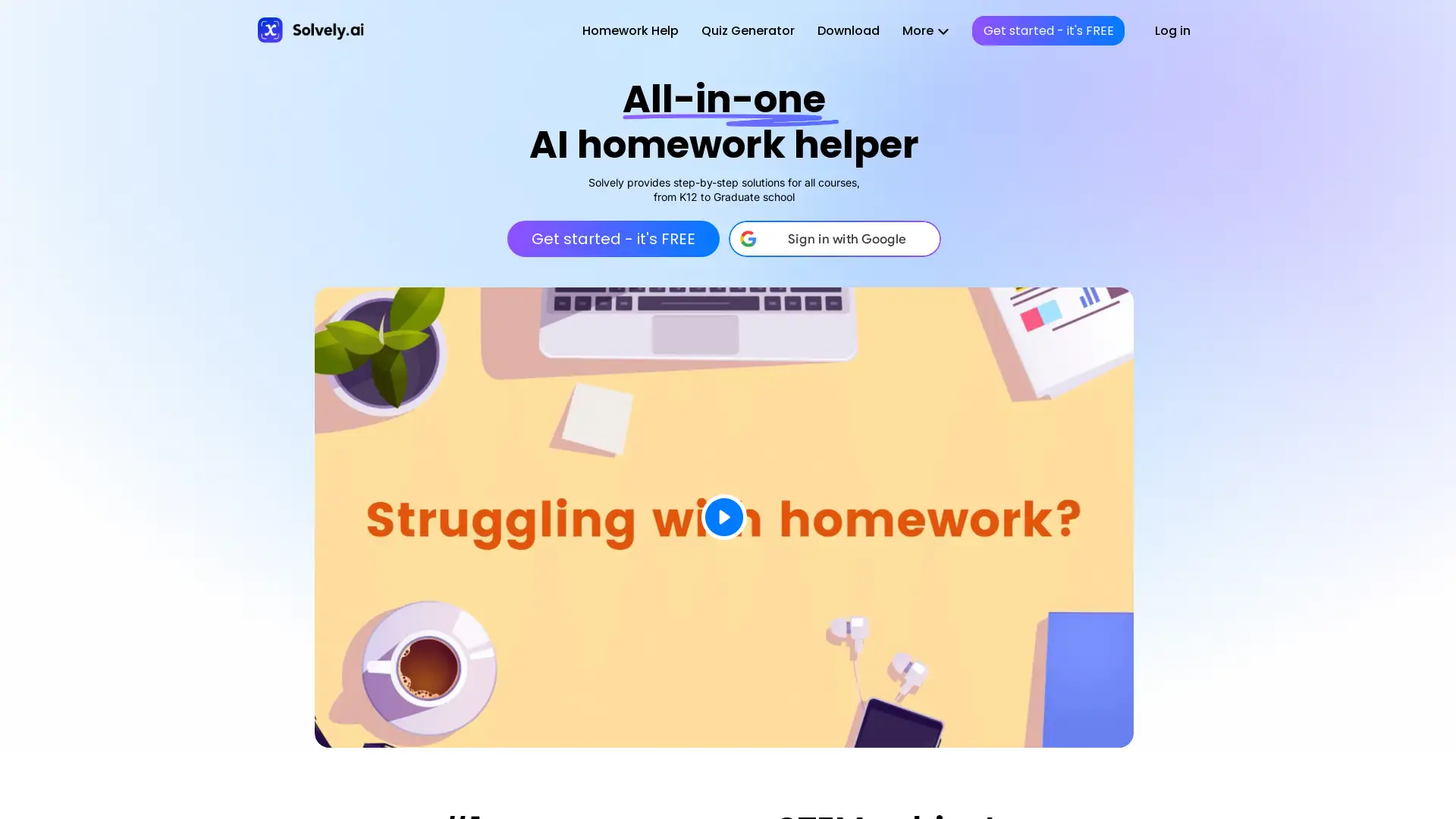Viewport: 1456px width, 819px height.
Task: Click More dropdown to expand options
Action: (925, 30)
